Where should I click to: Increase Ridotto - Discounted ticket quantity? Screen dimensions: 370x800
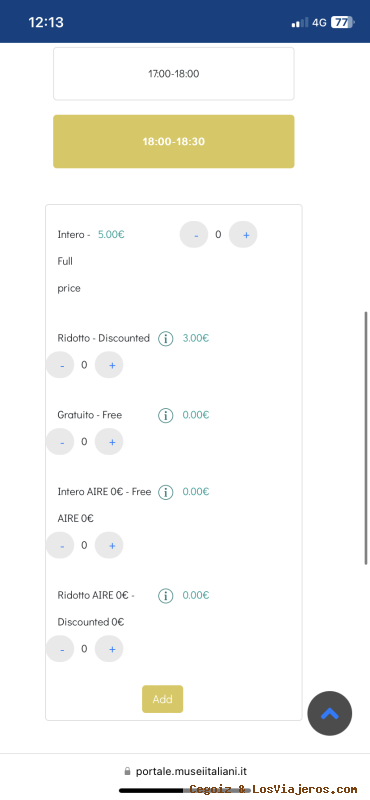[109, 365]
